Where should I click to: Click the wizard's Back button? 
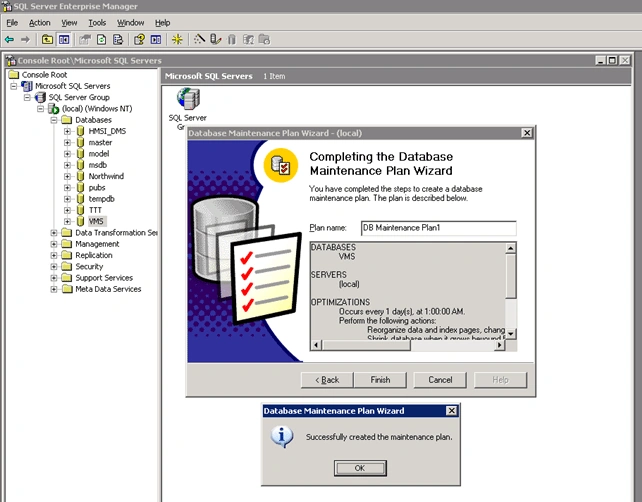327,380
